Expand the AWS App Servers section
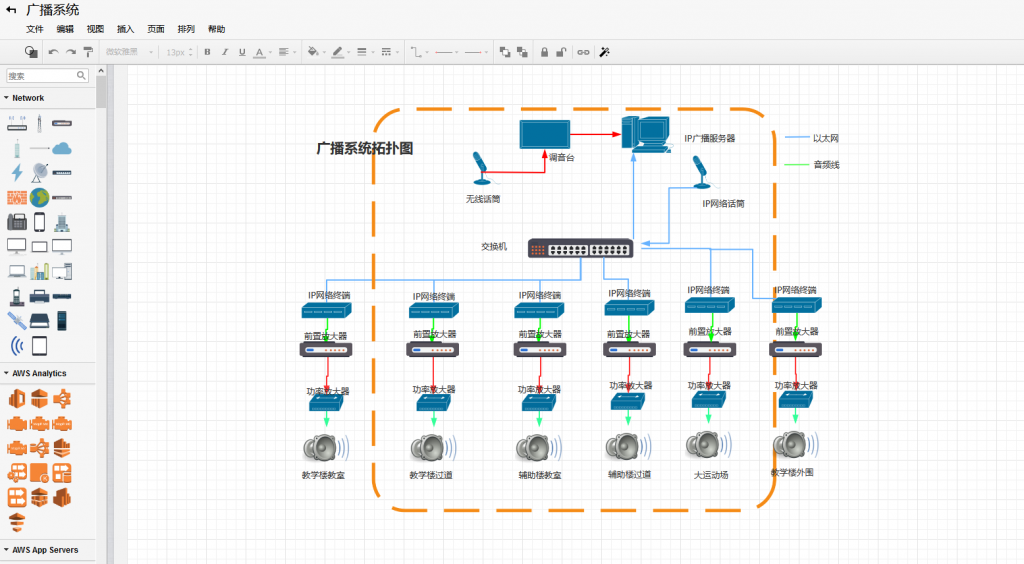 point(44,550)
